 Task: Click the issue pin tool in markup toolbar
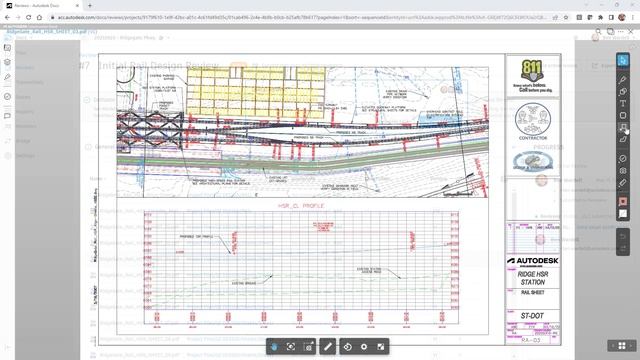tap(622, 158)
